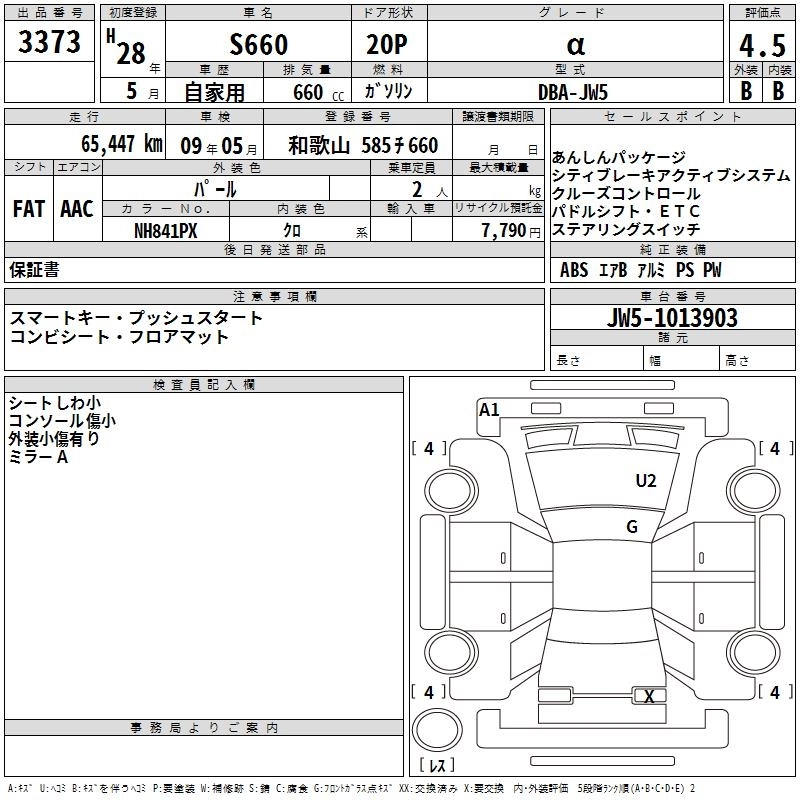The image size is (800, 800).
Task: Click the ステアリングスイッチ line
Action: click(x=626, y=229)
